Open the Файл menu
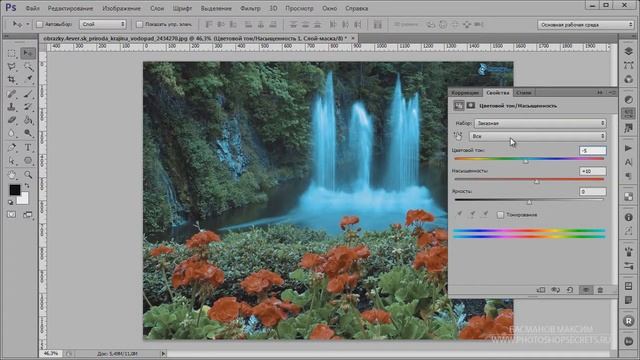Image resolution: width=640 pixels, height=360 pixels. point(32,8)
